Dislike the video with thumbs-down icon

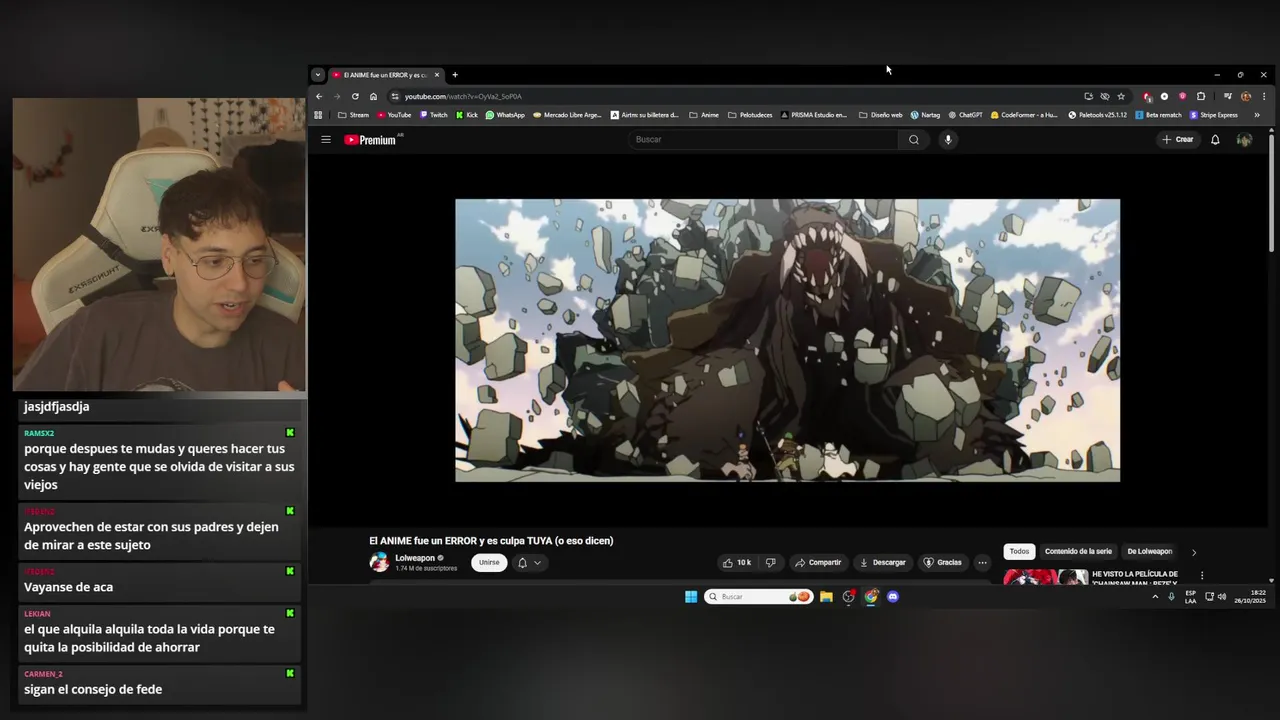pos(770,563)
